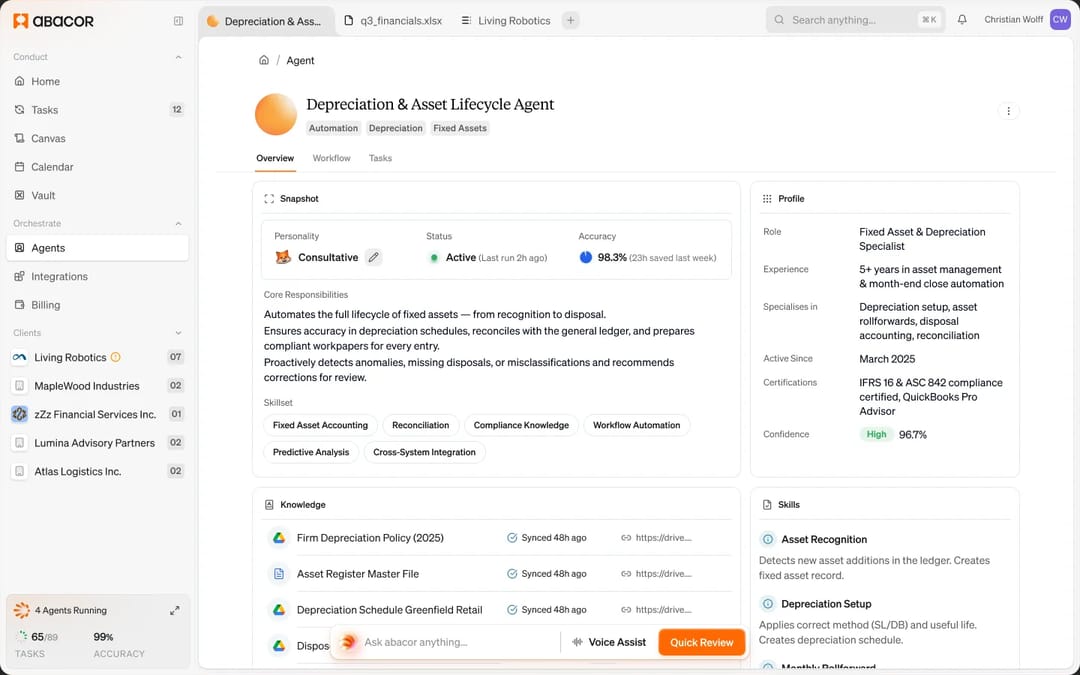Edit the Consultative personality pencil icon
The image size is (1080, 675).
[373, 257]
